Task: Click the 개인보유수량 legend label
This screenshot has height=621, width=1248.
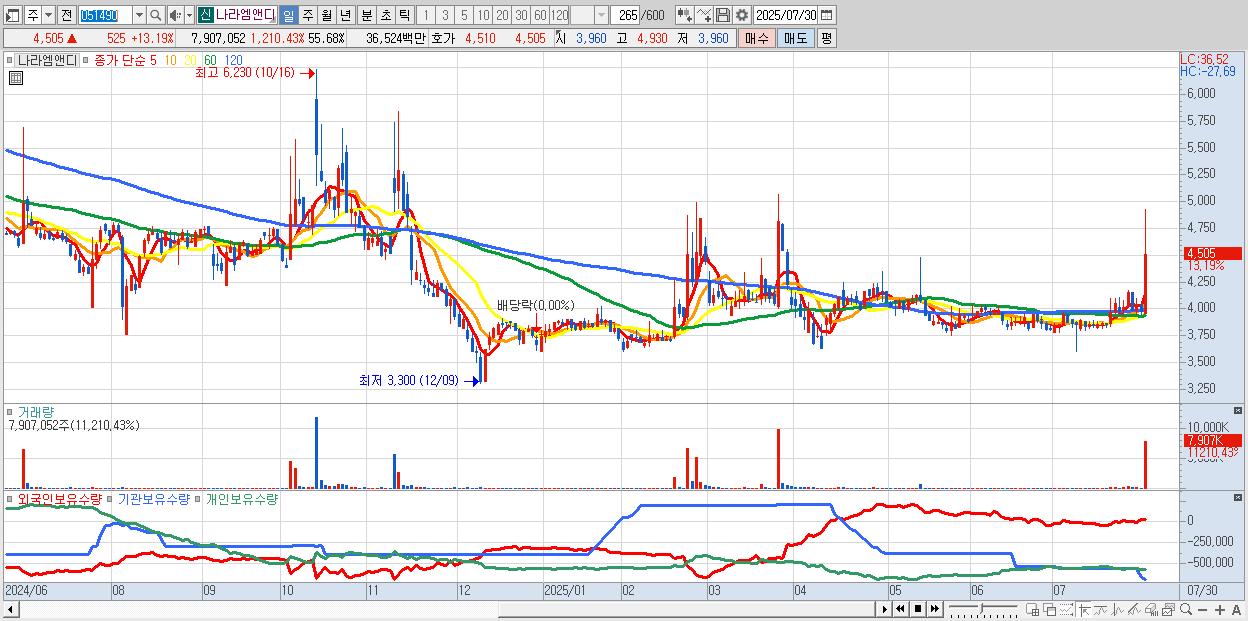Action: pos(241,498)
